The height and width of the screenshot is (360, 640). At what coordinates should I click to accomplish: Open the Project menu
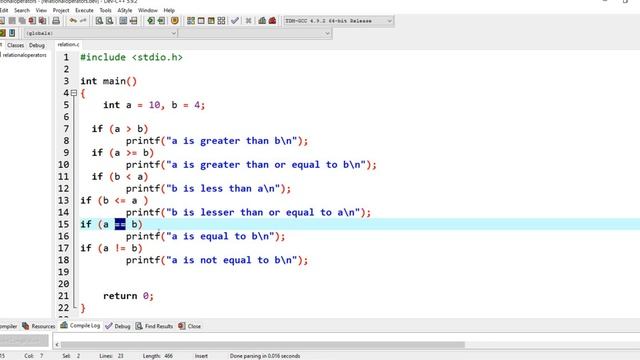[61, 10]
